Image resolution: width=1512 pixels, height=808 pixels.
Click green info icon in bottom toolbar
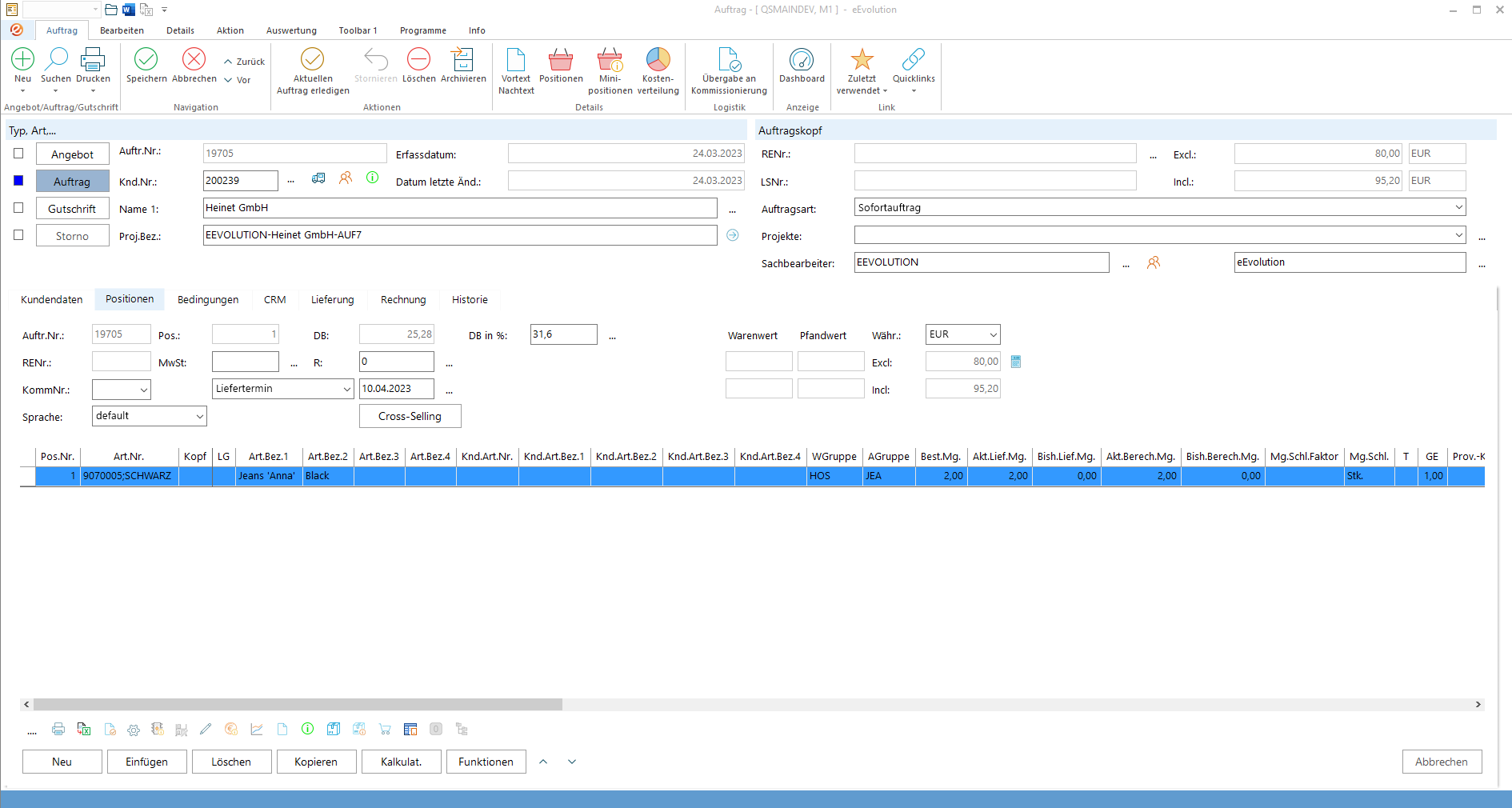point(308,729)
